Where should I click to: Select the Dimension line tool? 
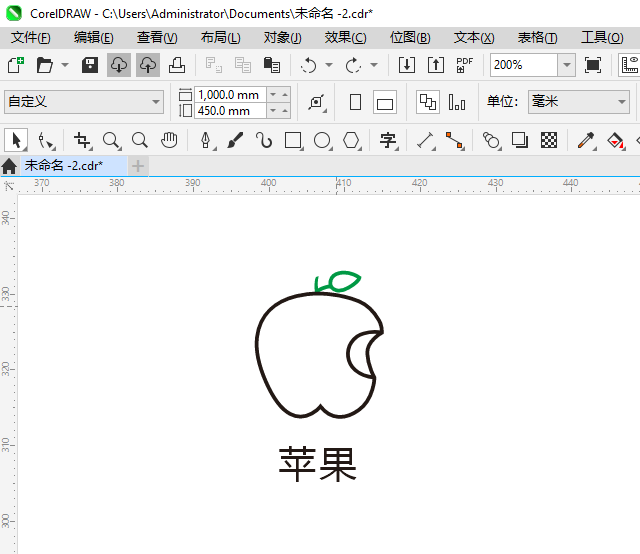click(426, 140)
